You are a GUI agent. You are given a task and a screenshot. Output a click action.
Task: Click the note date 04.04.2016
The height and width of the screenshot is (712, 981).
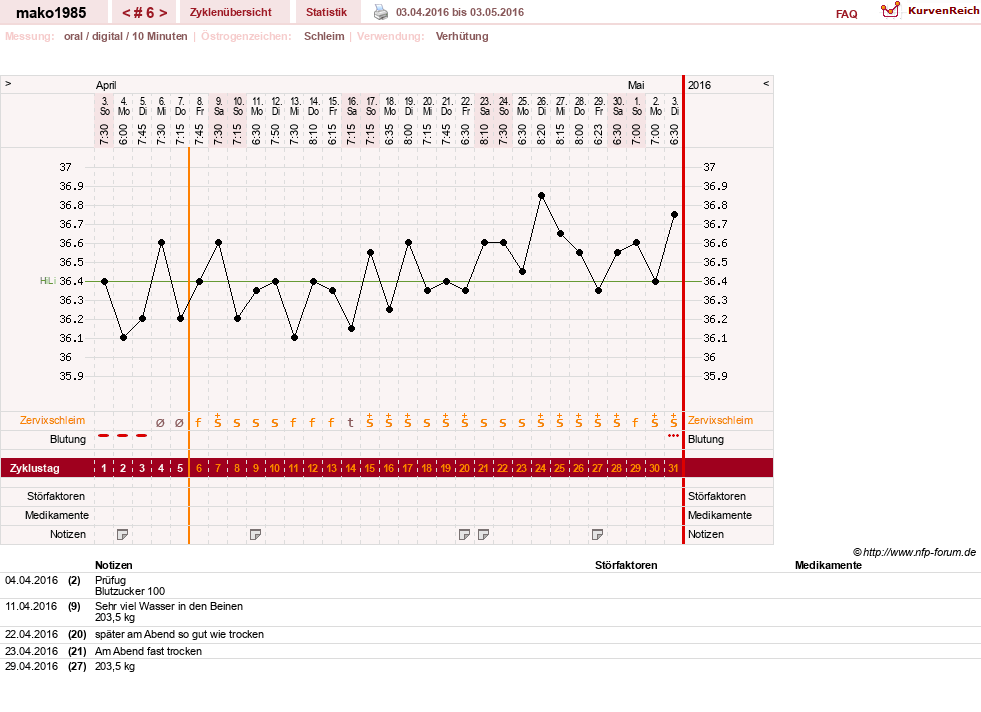(31, 580)
